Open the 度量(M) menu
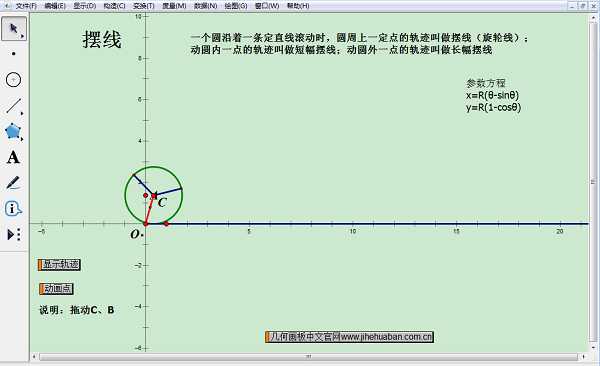Image resolution: width=600 pixels, height=366 pixels. point(174,6)
